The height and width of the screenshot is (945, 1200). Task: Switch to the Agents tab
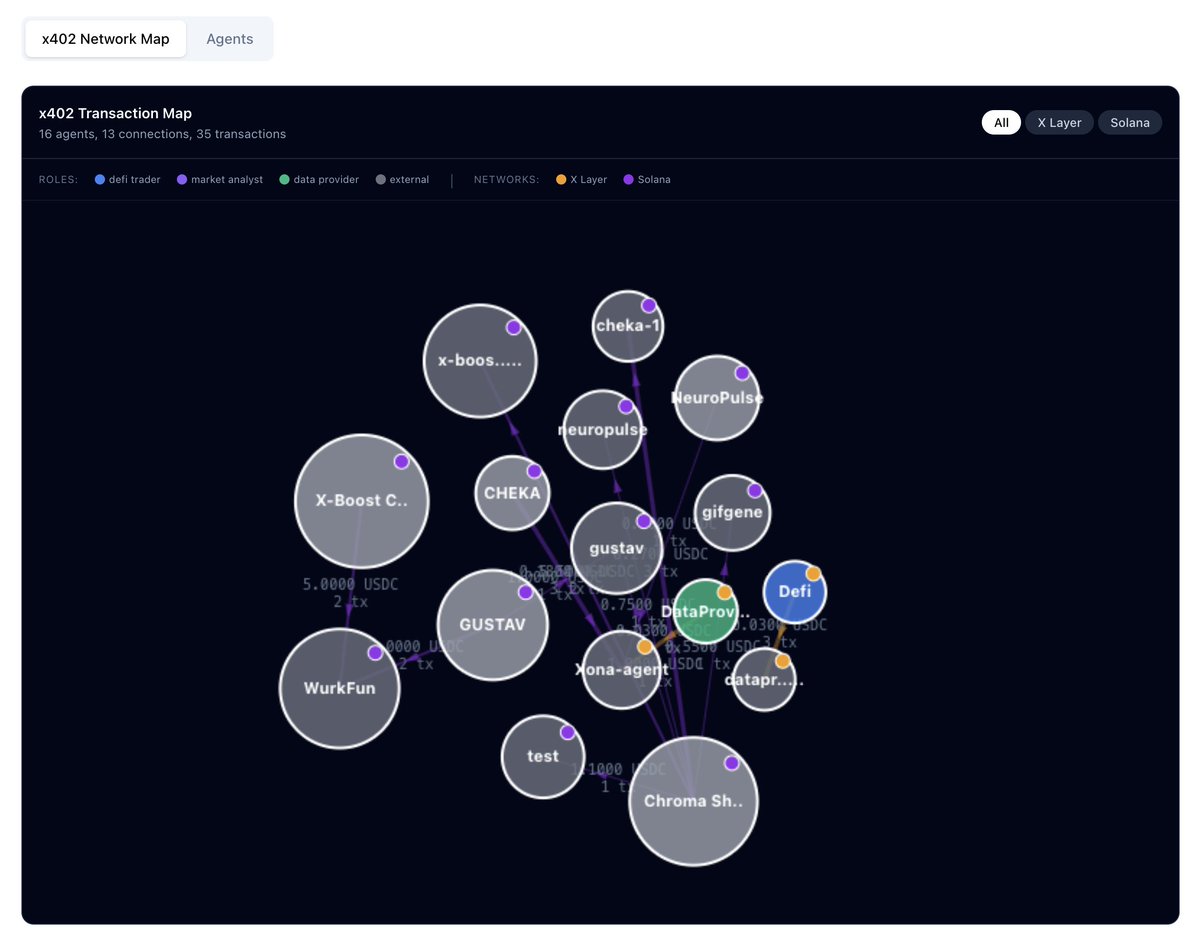pos(230,39)
